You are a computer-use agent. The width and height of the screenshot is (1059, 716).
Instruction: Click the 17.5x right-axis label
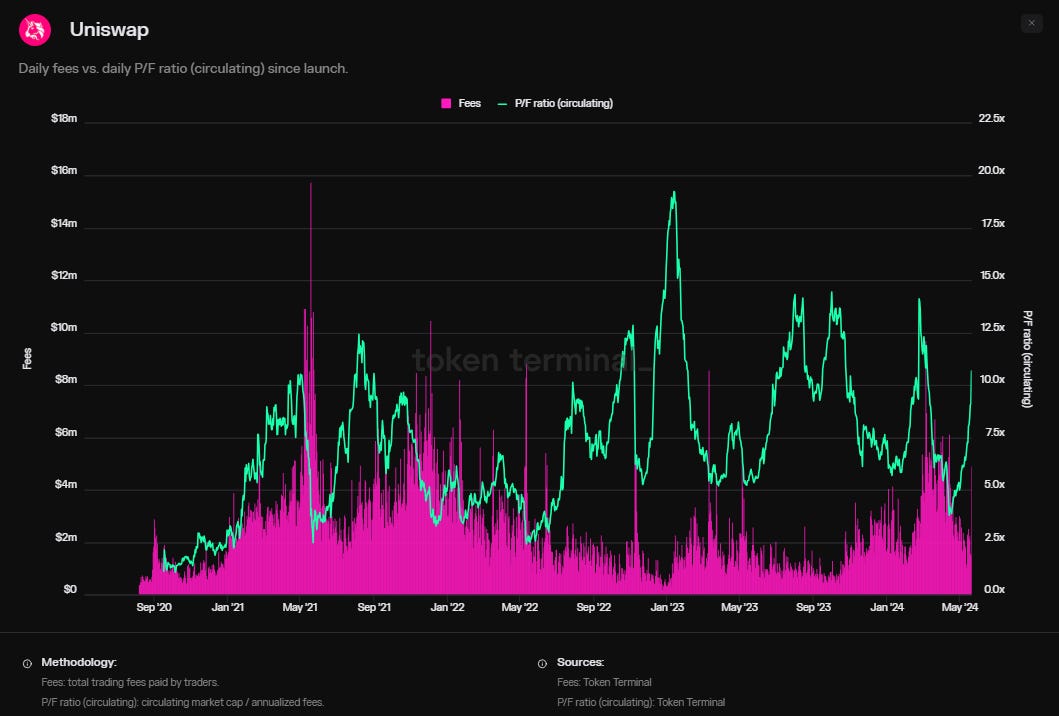click(x=993, y=223)
